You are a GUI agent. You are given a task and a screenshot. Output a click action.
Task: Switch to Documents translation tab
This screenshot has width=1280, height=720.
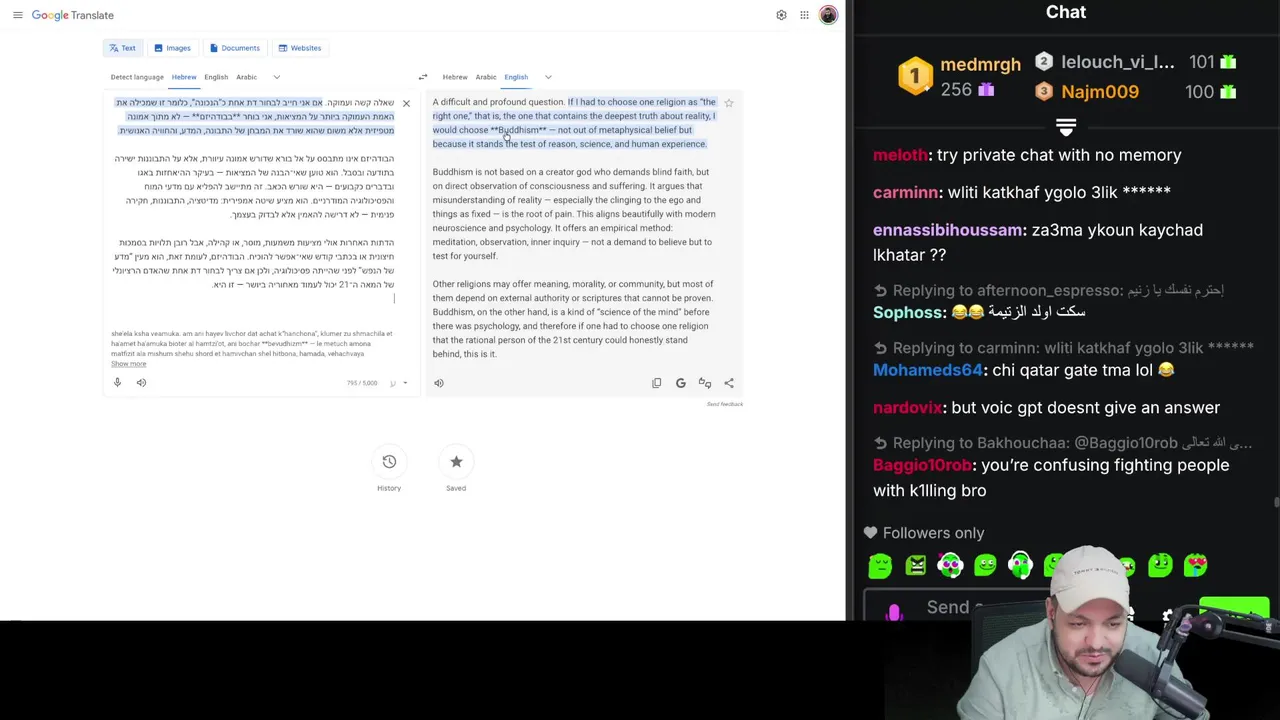tap(235, 48)
